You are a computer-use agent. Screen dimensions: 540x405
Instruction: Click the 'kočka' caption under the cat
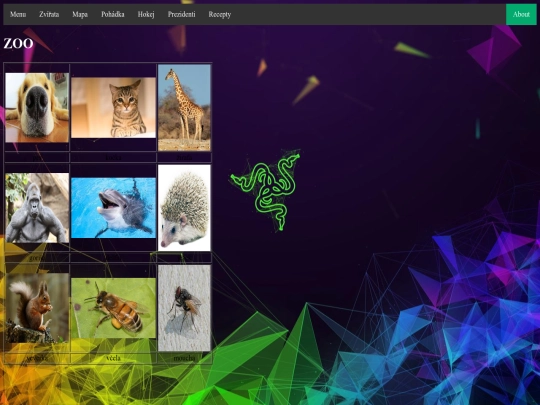coord(113,158)
